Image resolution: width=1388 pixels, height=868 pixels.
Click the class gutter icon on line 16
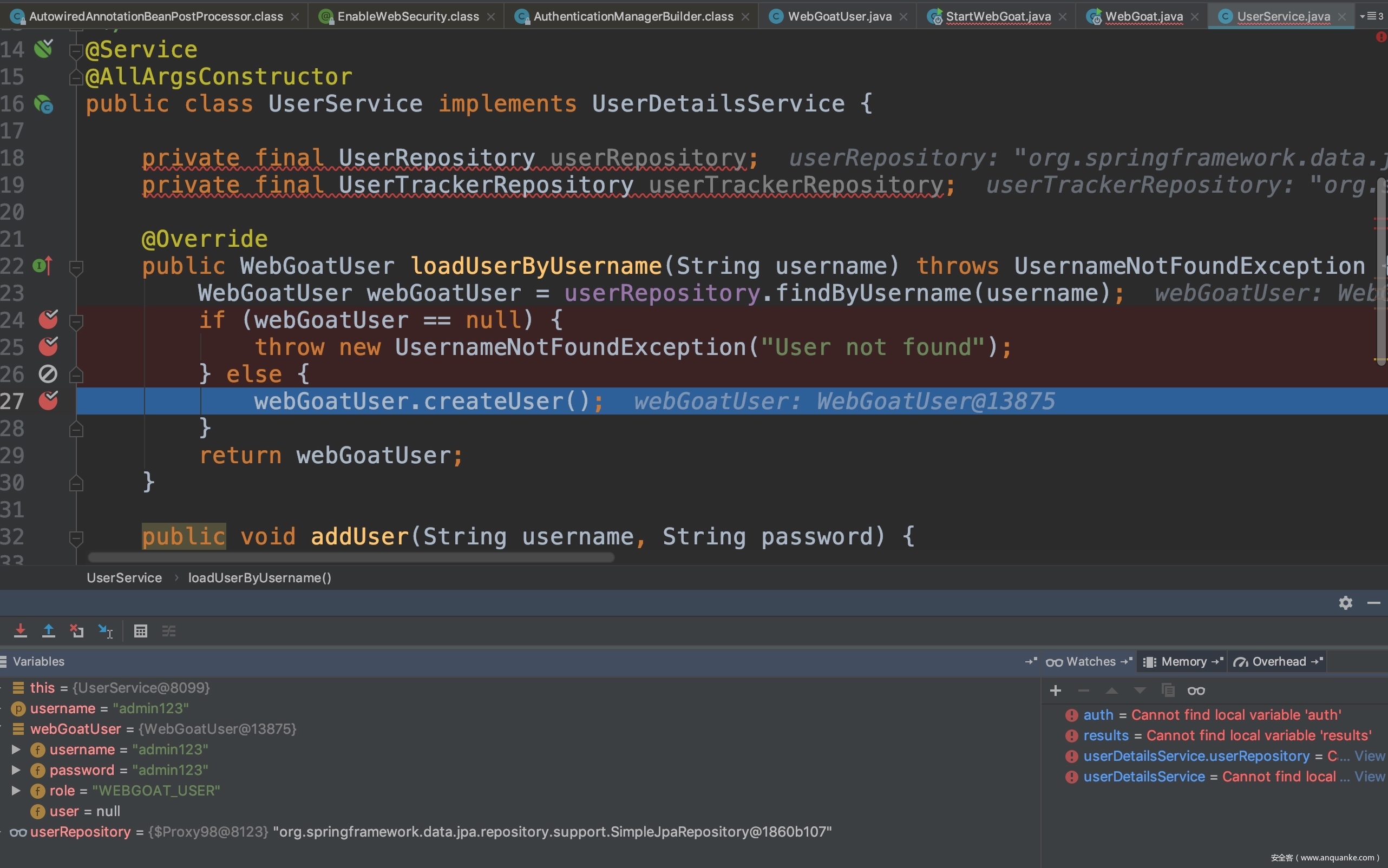[44, 104]
